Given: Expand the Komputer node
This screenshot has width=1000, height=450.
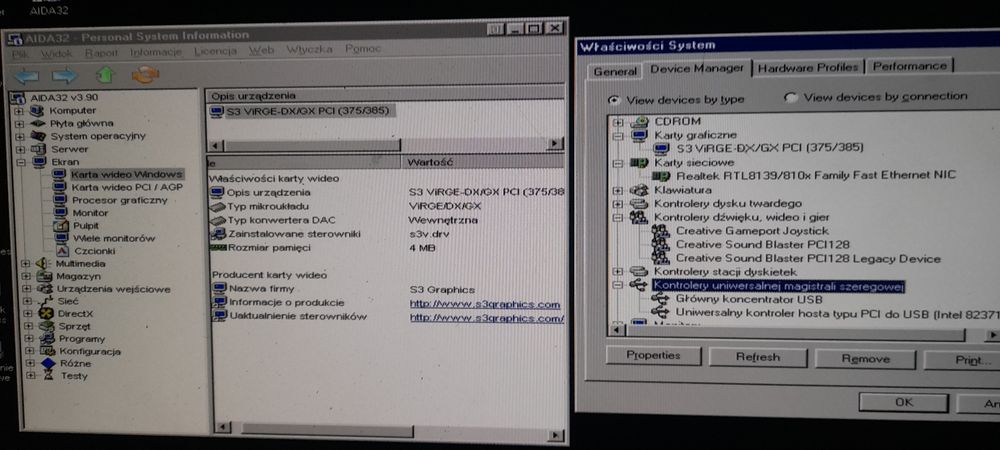Looking at the screenshot, I should (19, 110).
